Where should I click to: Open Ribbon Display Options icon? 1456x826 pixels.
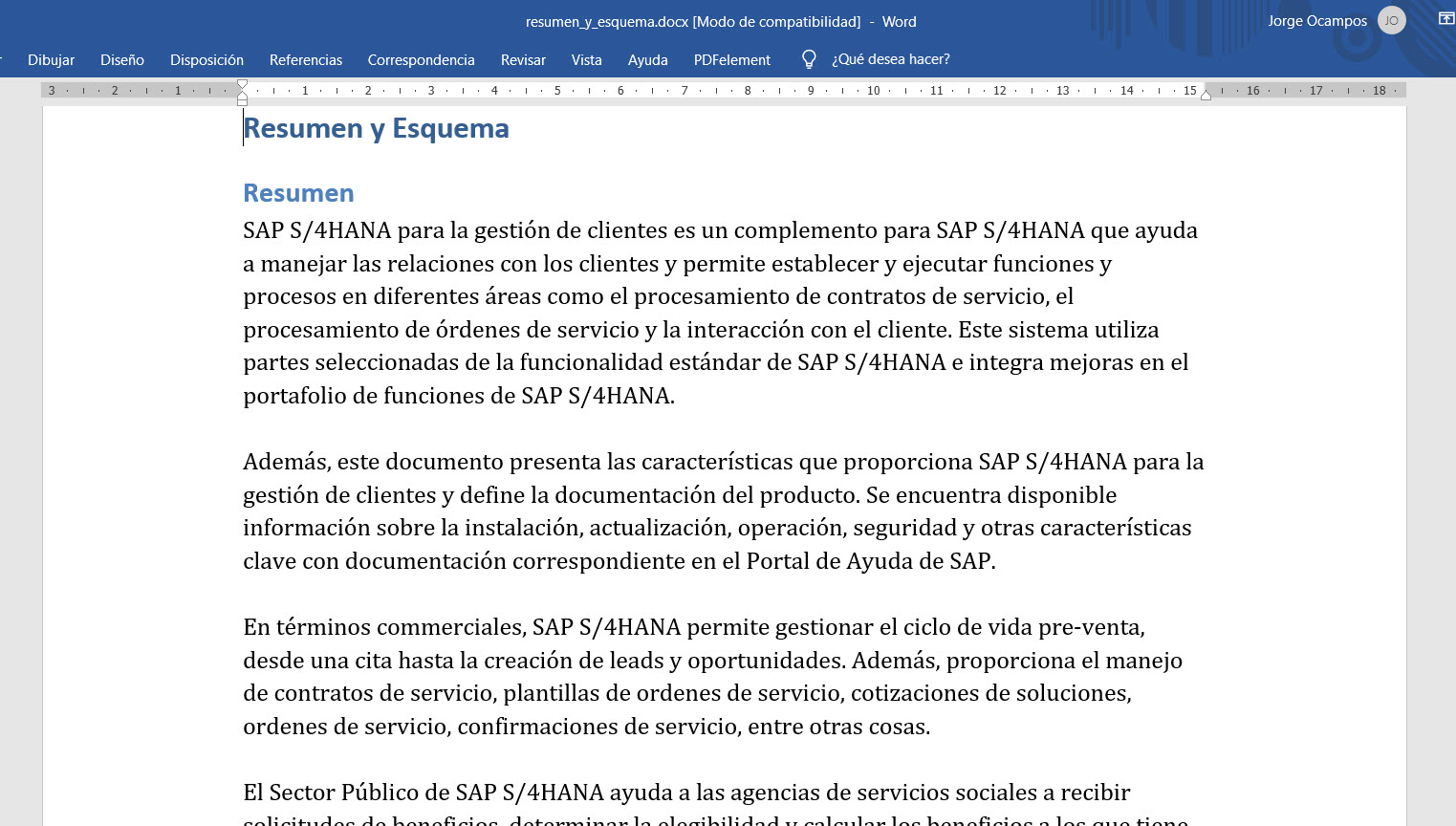coord(1445,19)
